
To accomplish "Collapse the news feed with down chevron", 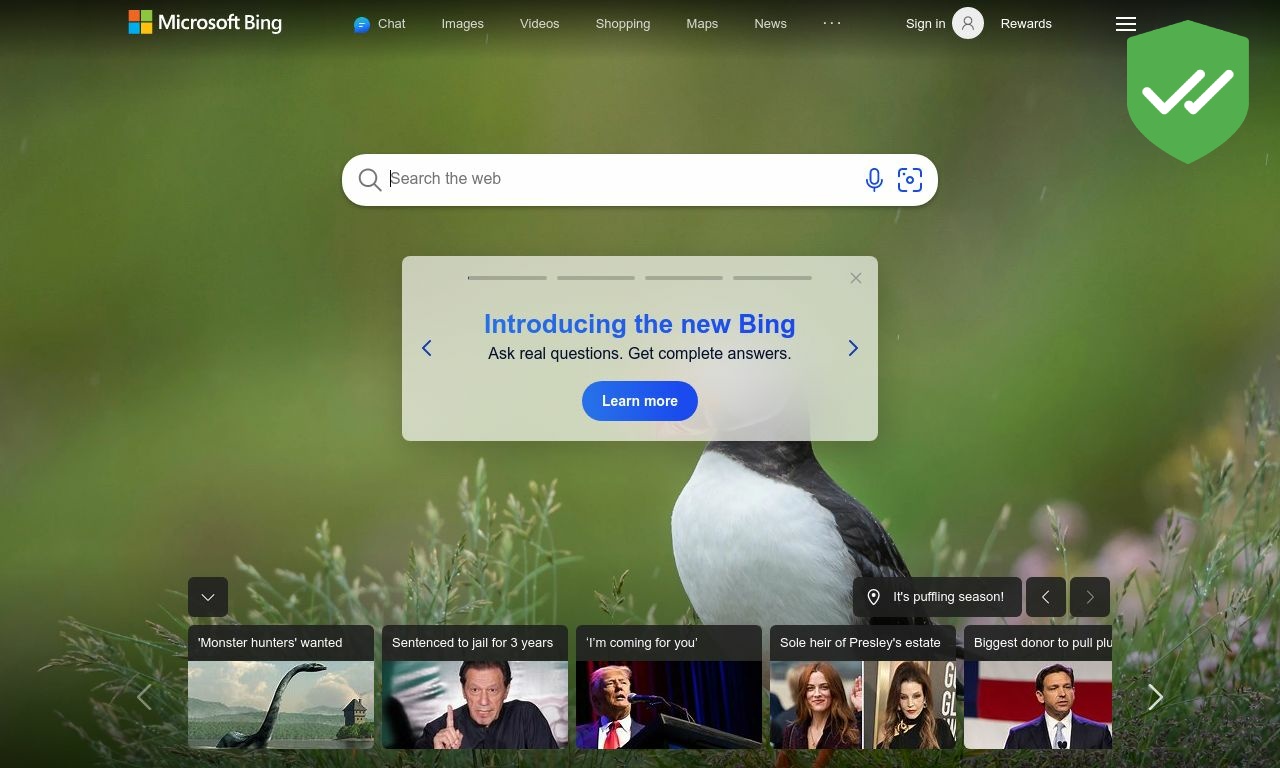I will pyautogui.click(x=208, y=597).
